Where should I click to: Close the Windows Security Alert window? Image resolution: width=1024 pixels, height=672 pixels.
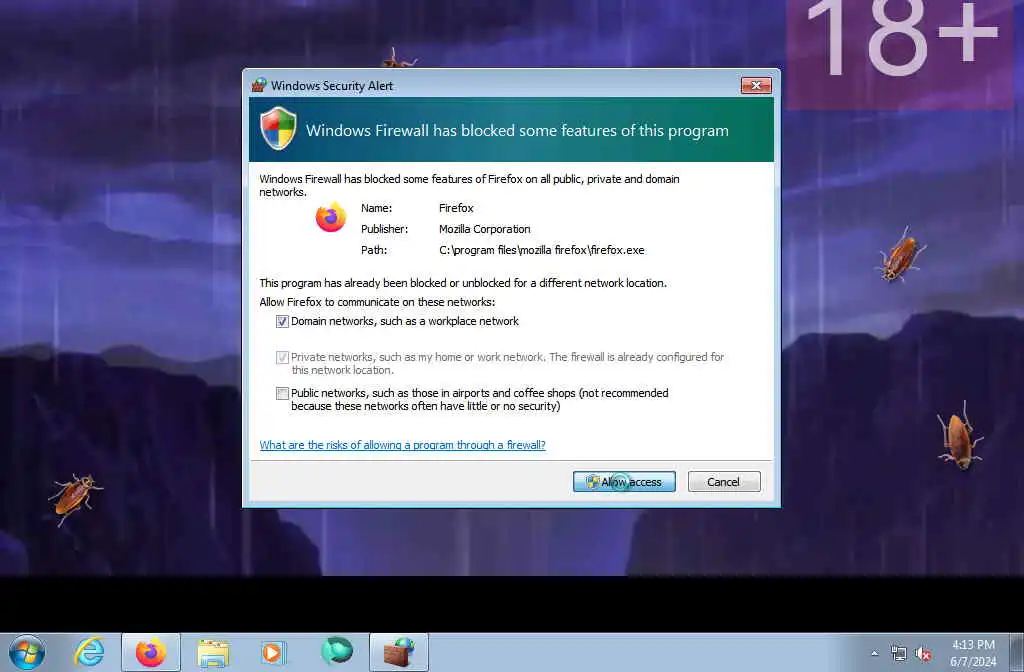click(x=756, y=86)
